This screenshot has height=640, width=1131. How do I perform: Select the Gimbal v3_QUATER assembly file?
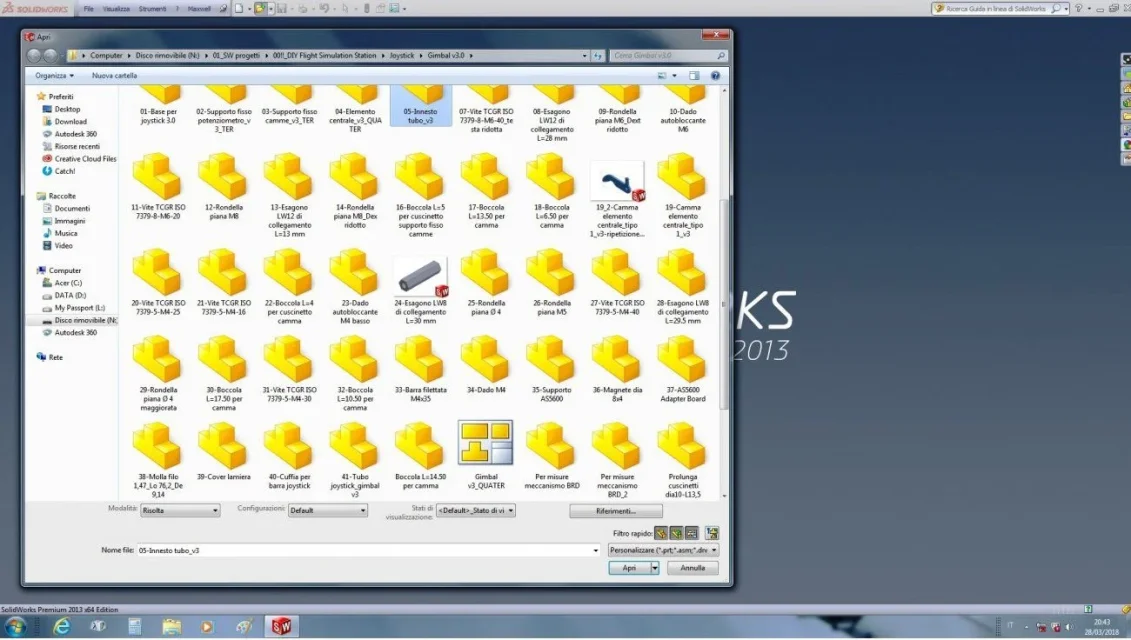[x=485, y=442]
